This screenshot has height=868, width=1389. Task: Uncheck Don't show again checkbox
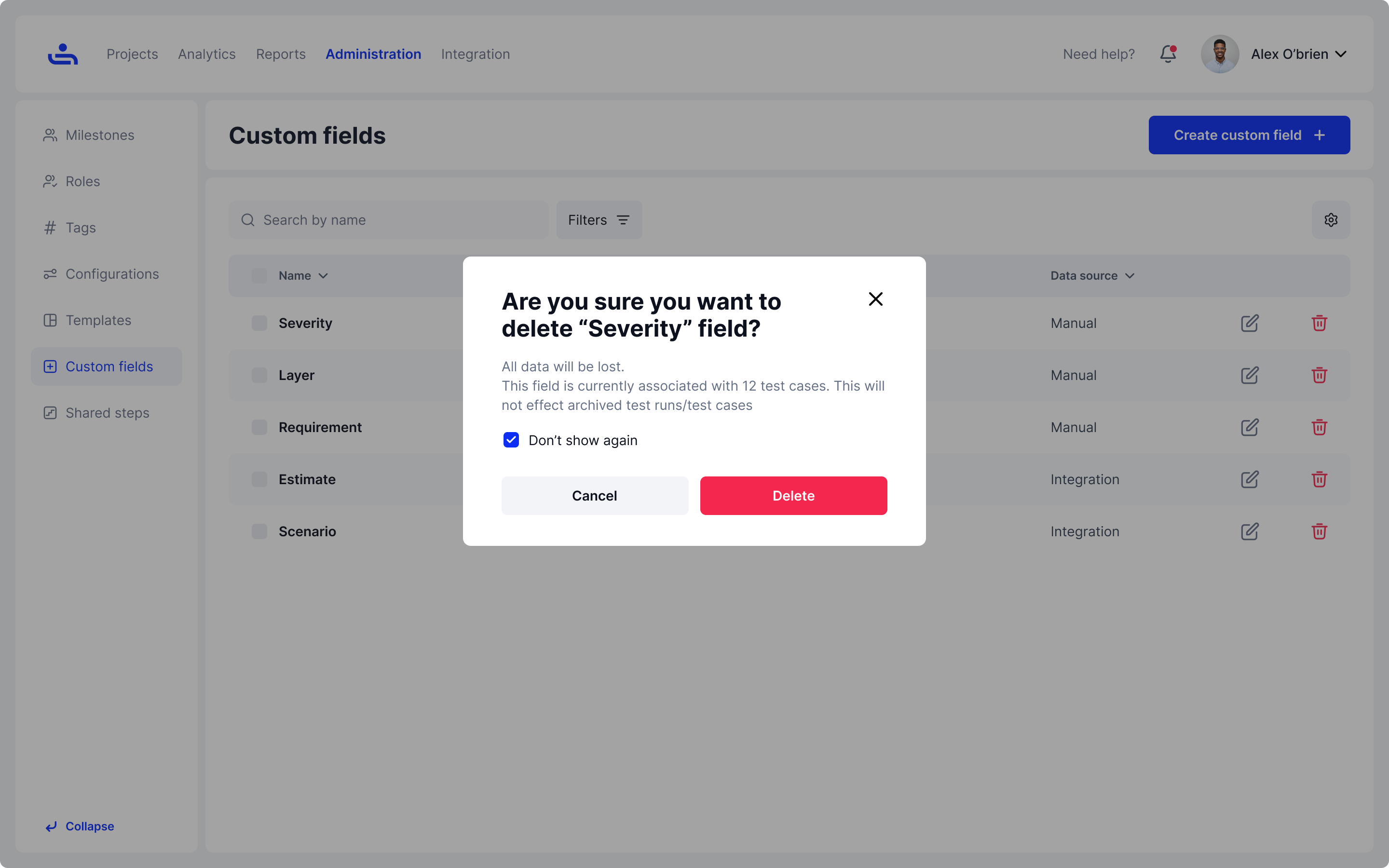[x=511, y=440]
